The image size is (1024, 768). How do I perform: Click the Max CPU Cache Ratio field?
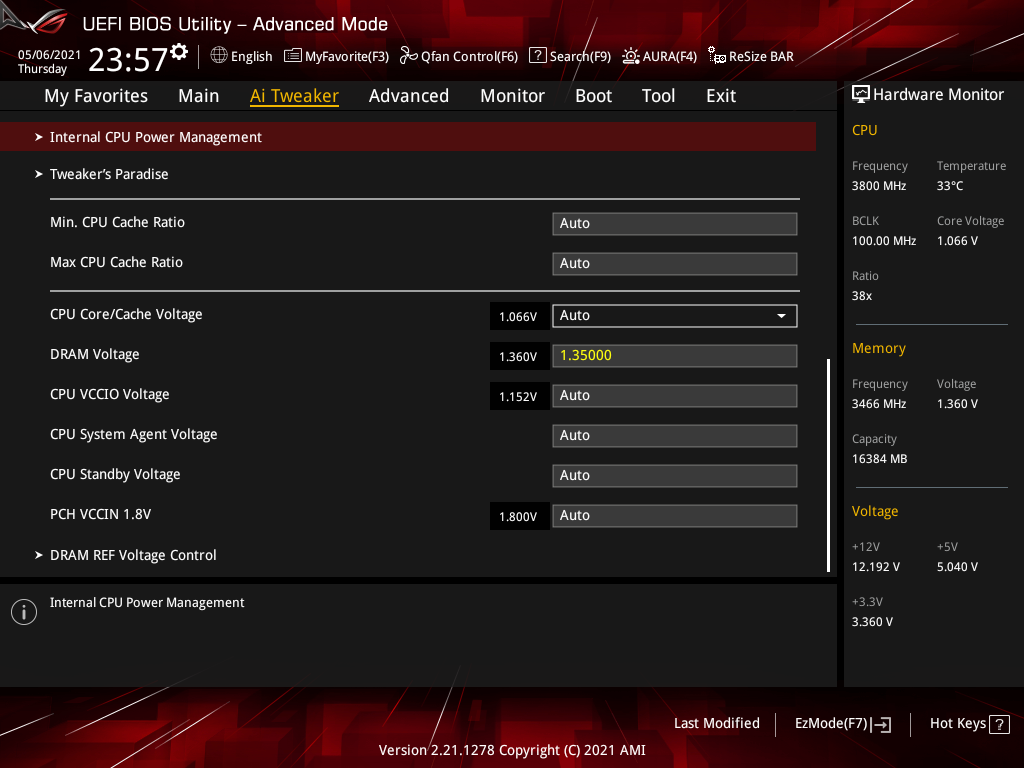(x=675, y=263)
